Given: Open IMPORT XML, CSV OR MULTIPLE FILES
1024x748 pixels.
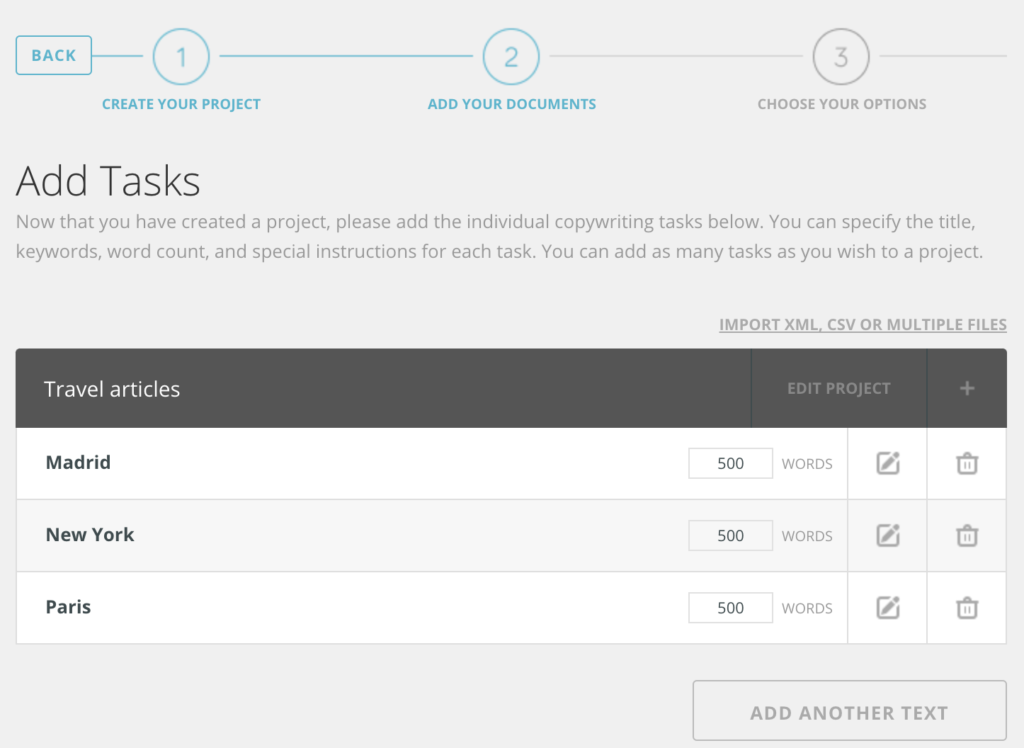Looking at the screenshot, I should point(863,324).
